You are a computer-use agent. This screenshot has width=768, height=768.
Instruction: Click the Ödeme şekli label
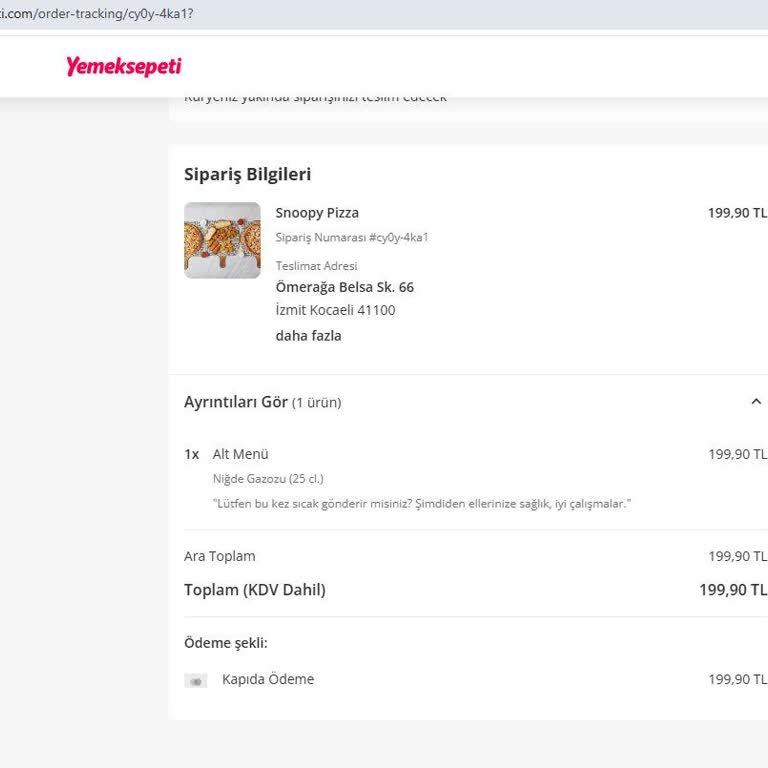[x=225, y=643]
